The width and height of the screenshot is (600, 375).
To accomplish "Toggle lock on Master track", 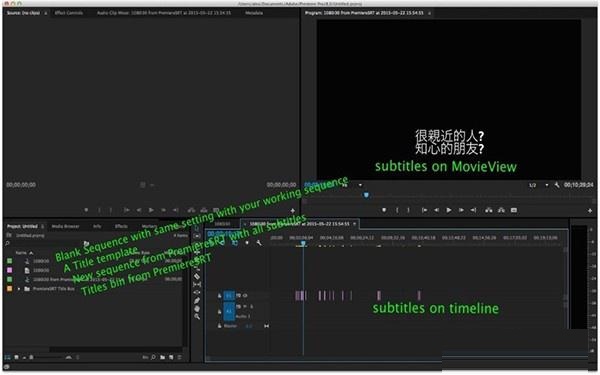I will click(x=220, y=326).
